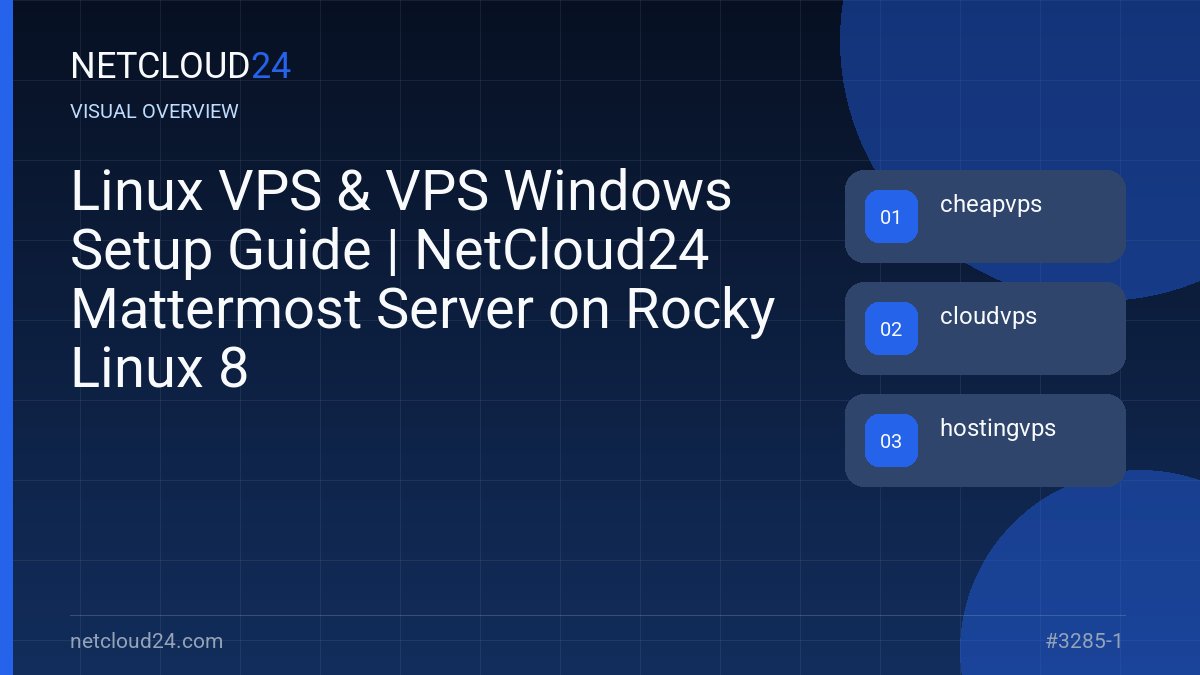Screen dimensions: 1200x675
Task: Click the Linux VPS Setup Guide headline
Action: click(423, 280)
